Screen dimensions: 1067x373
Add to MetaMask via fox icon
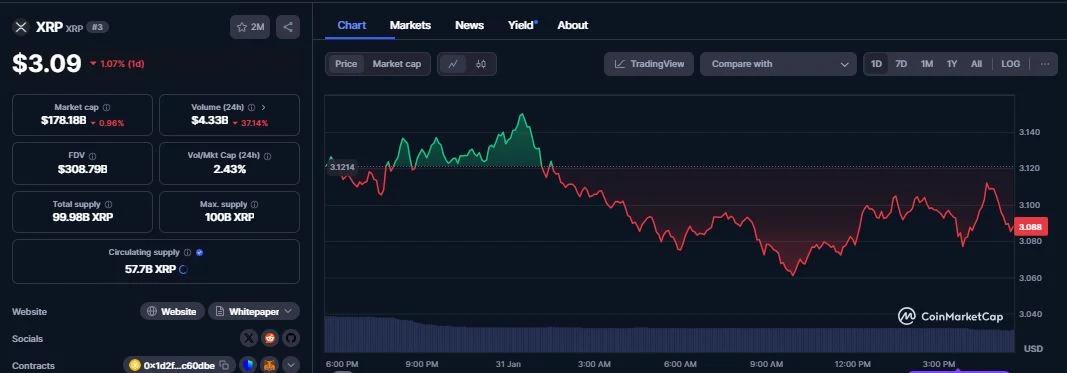pos(270,366)
